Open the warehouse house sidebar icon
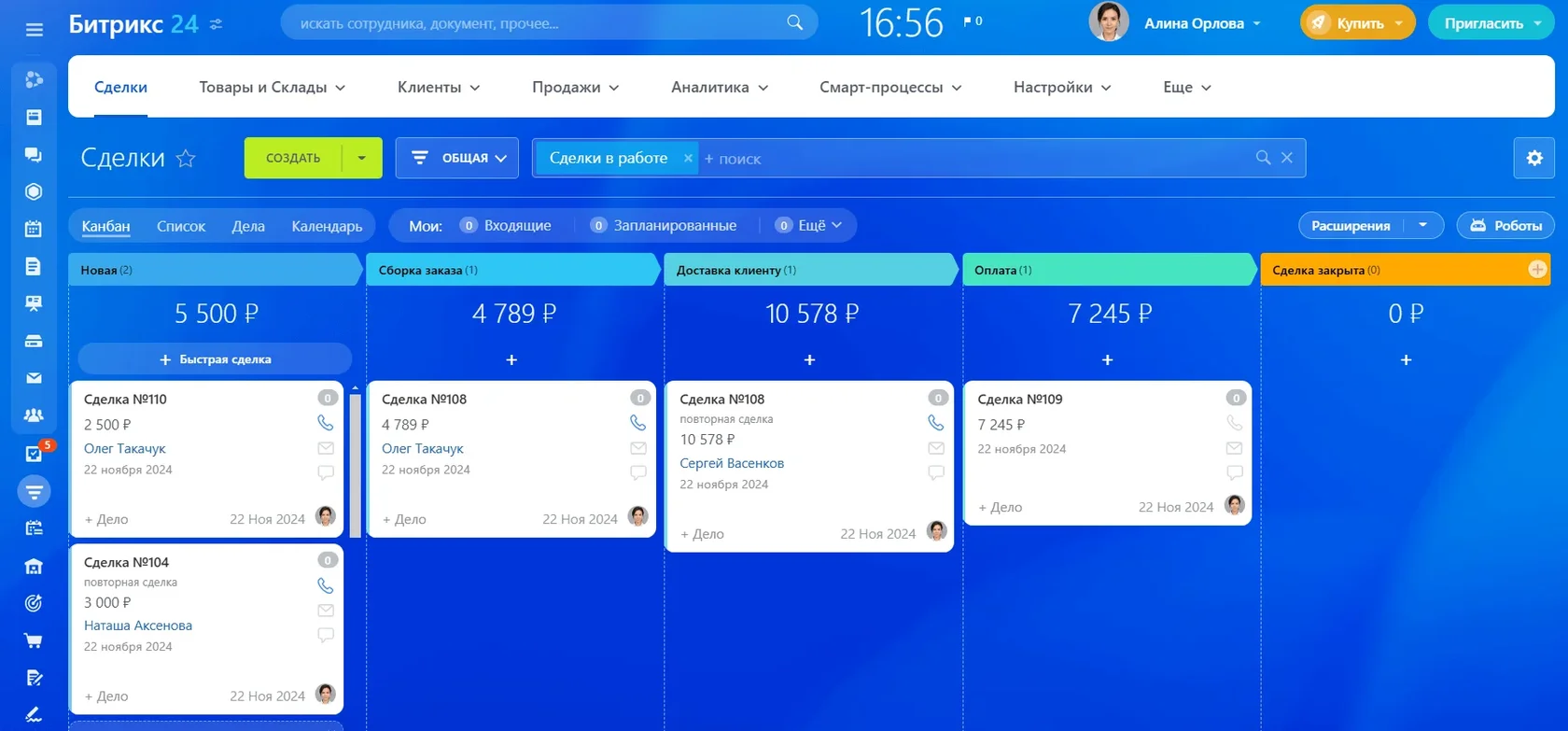The width and height of the screenshot is (1568, 731). (x=34, y=566)
